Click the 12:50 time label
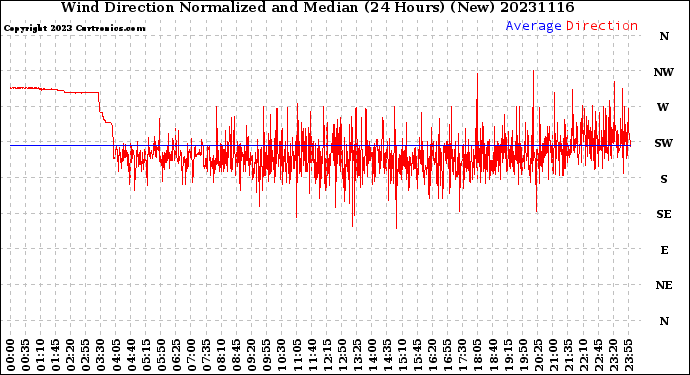Screen dimensions: 690x375 (342, 355)
